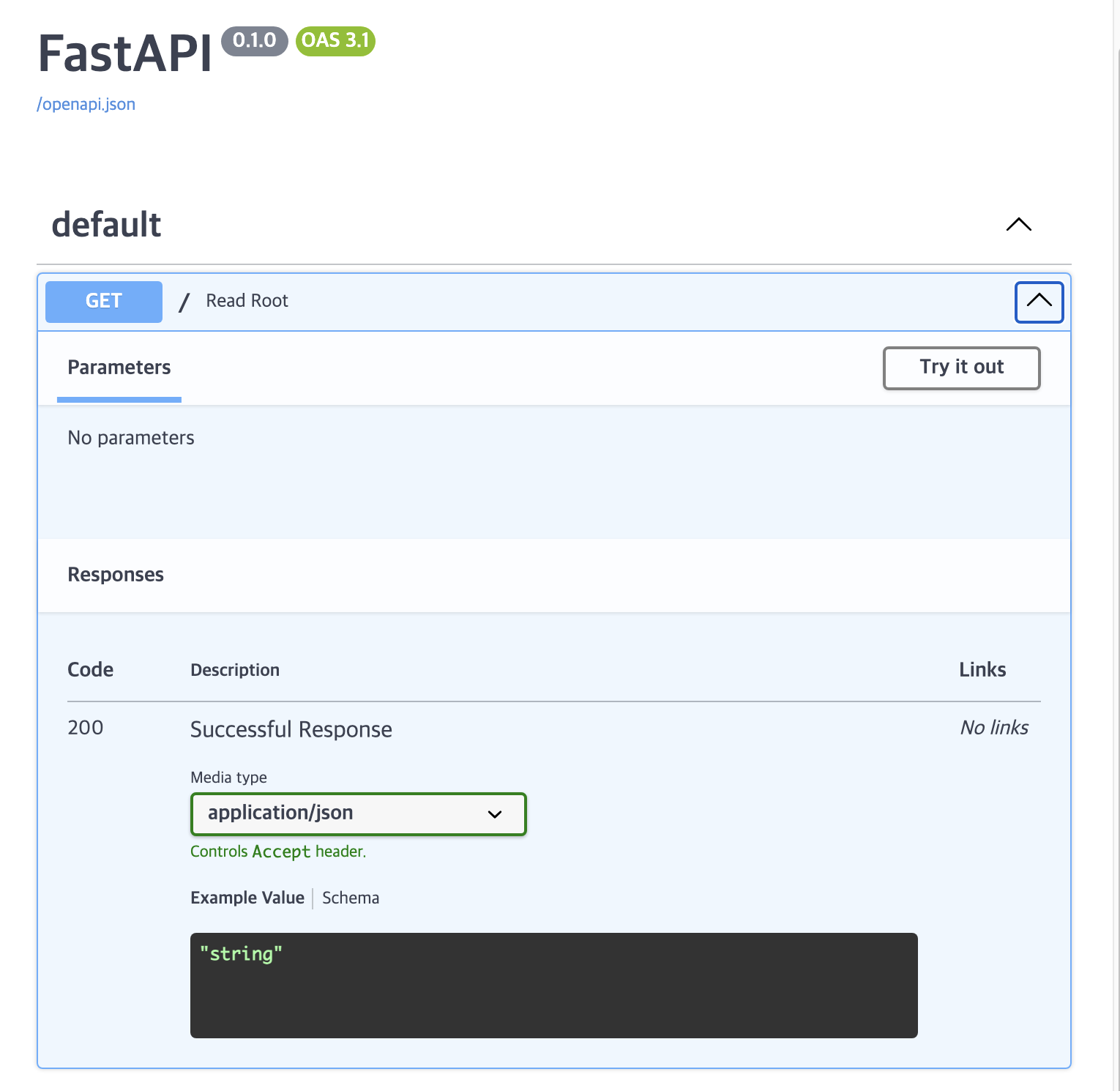The width and height of the screenshot is (1120, 1091).
Task: Click the Controls Accept header note
Action: pyautogui.click(x=278, y=852)
